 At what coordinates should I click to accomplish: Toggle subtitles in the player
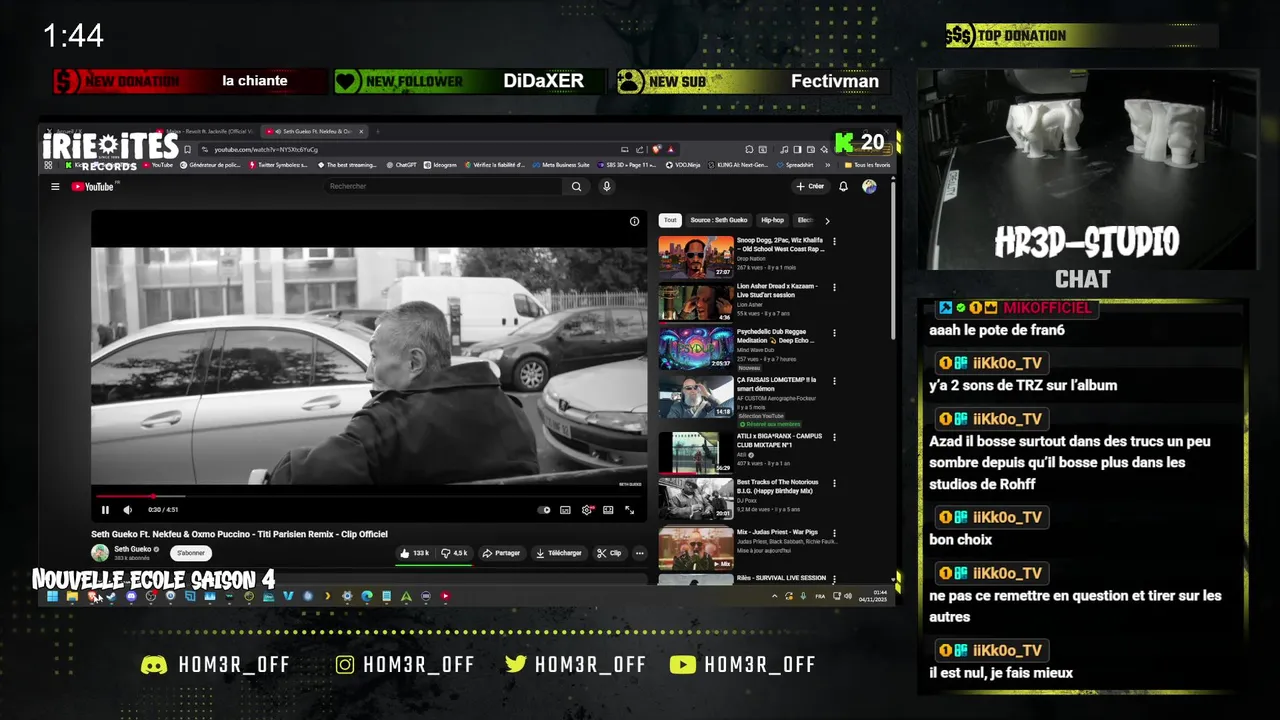(565, 510)
